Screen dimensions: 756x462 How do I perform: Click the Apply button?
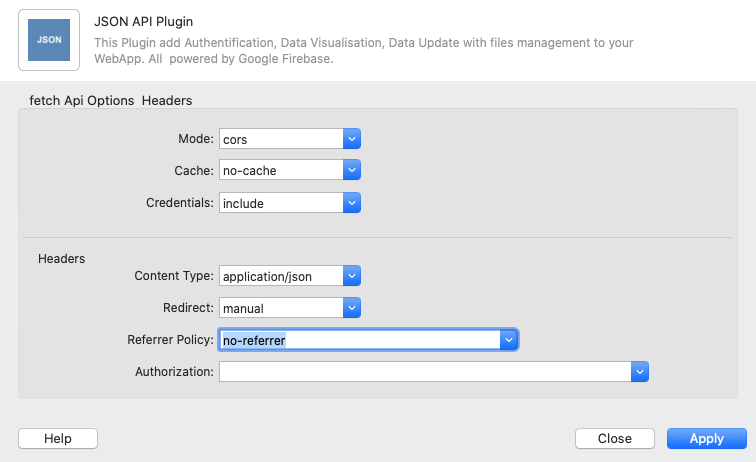pos(706,438)
